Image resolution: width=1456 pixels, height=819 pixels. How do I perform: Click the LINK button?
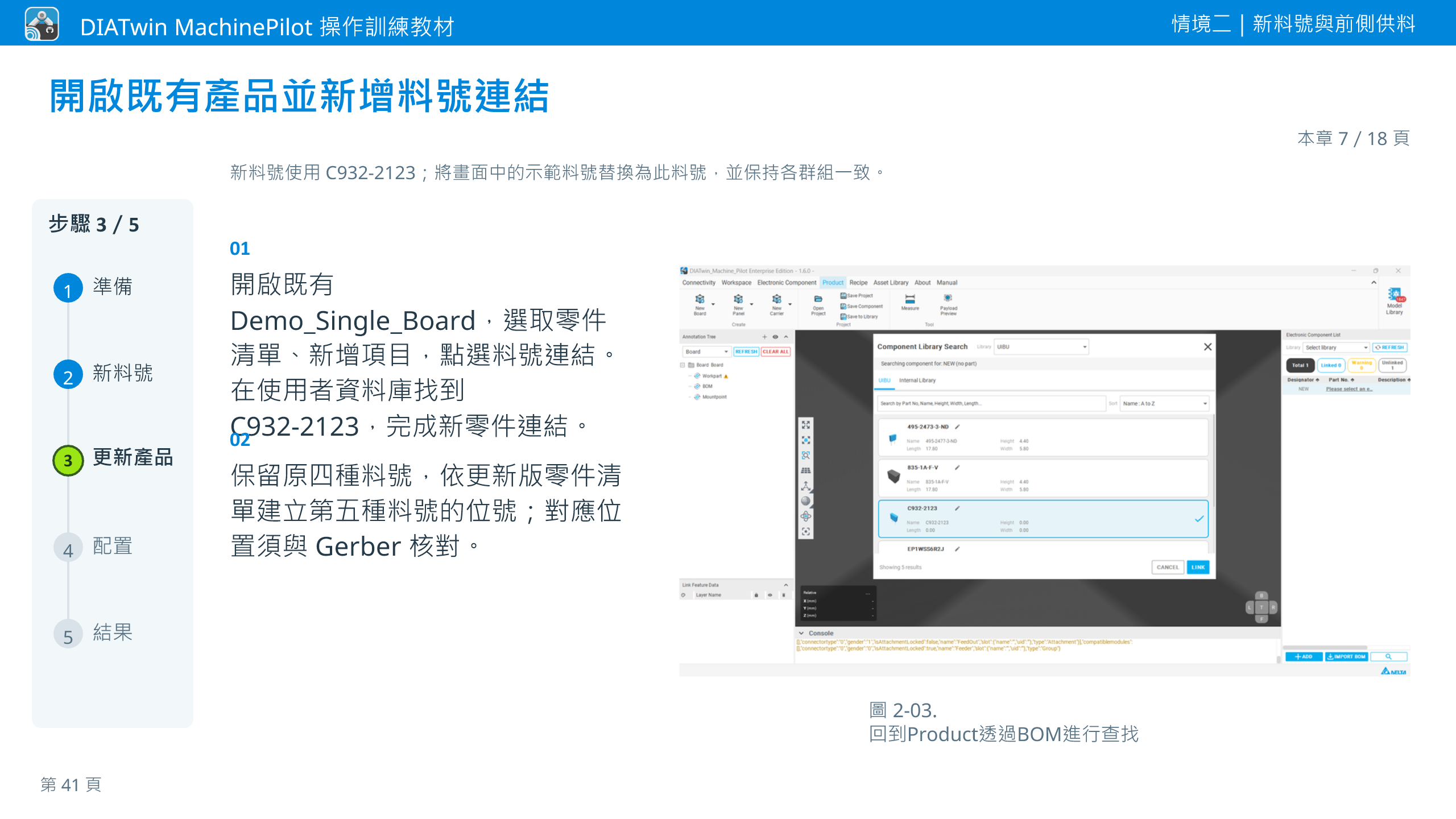tap(1198, 568)
